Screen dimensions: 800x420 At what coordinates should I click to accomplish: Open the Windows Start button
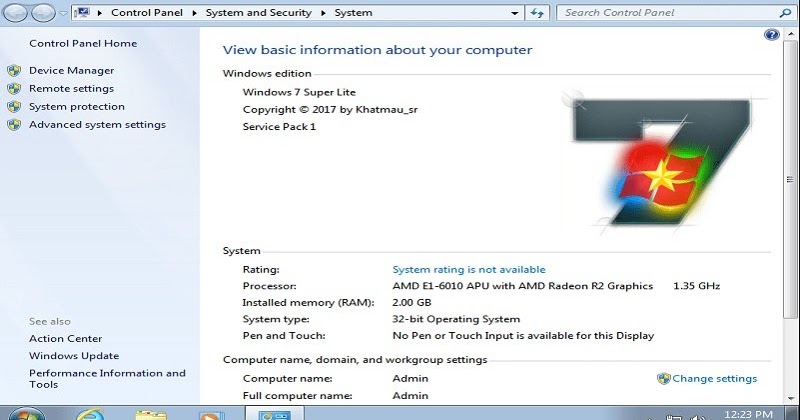tap(26, 414)
